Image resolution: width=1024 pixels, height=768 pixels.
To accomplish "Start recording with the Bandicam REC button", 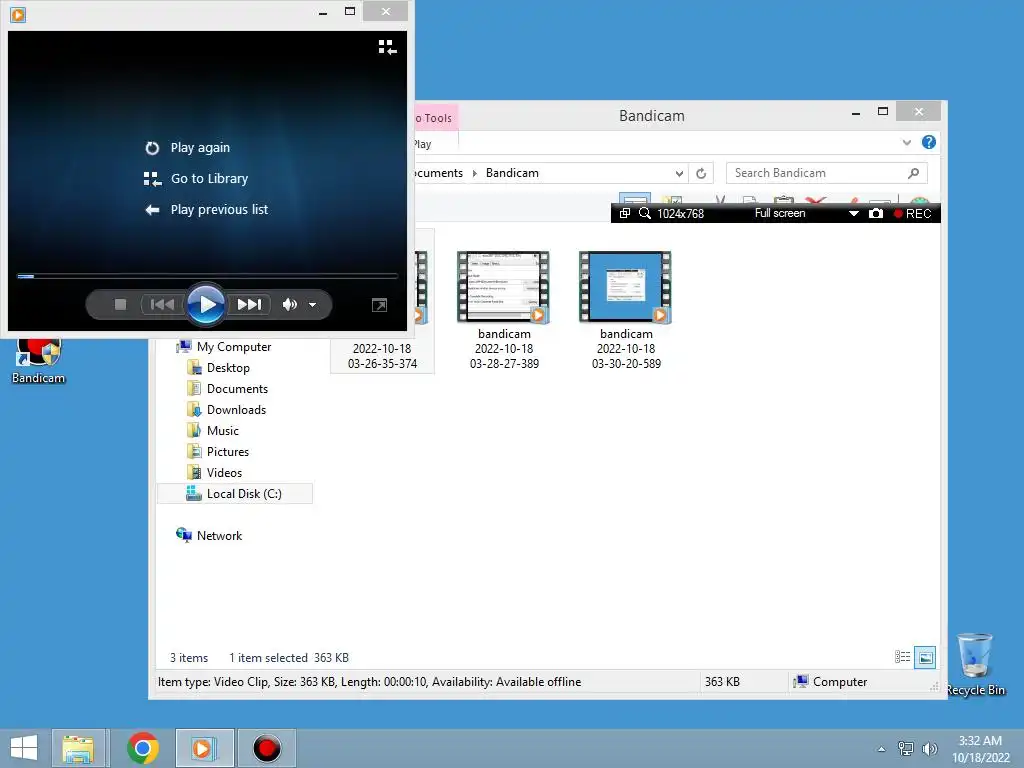I will pos(913,214).
